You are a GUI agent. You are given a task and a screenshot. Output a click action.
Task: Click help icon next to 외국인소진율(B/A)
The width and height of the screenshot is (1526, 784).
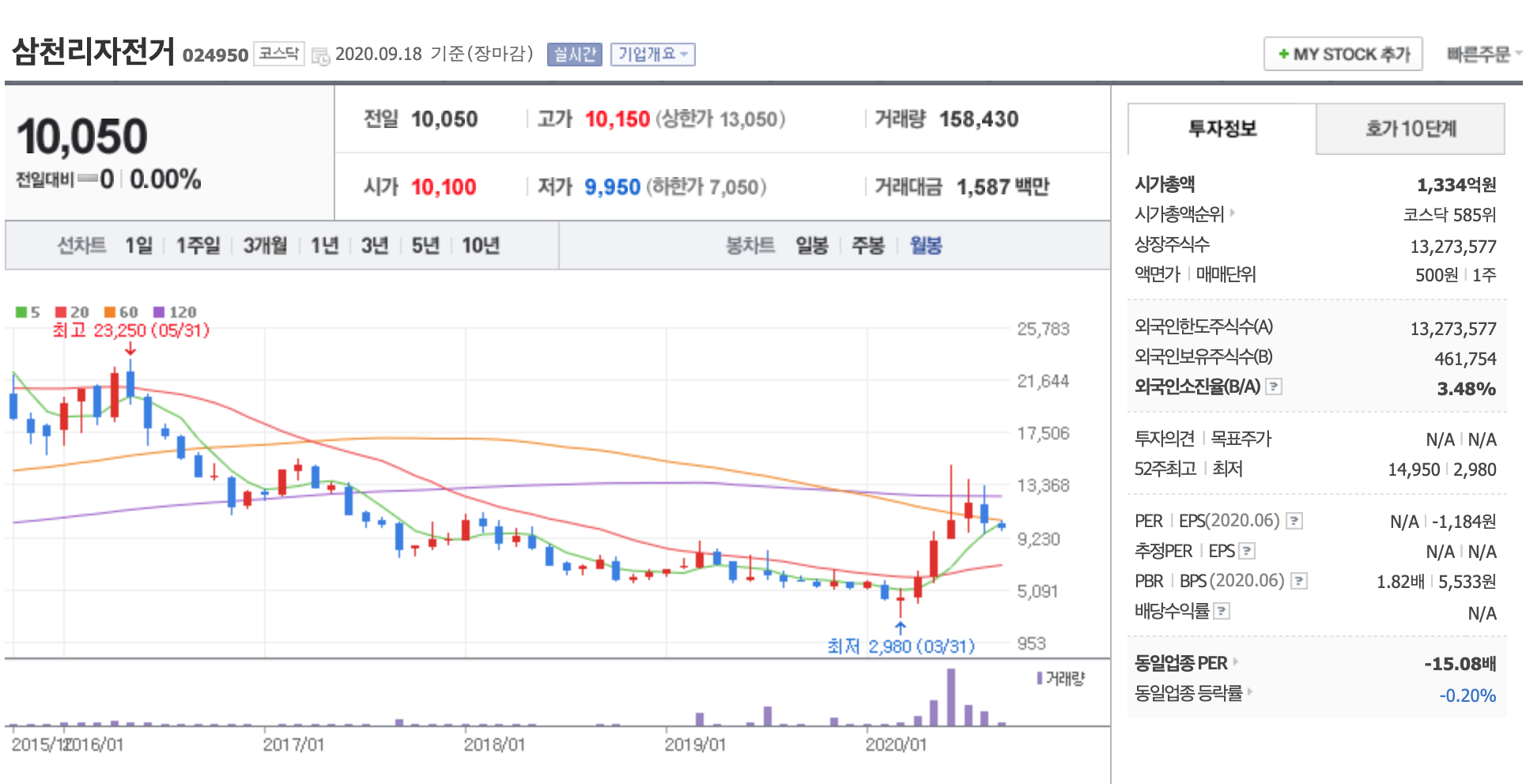(x=1274, y=386)
